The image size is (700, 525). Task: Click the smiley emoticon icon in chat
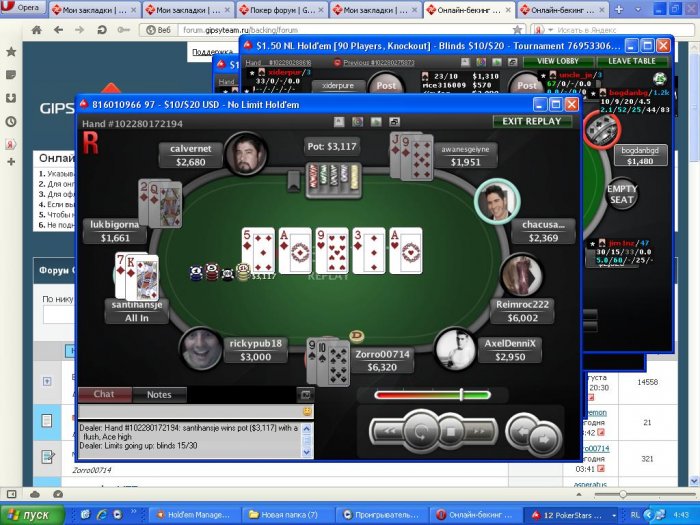(x=307, y=411)
